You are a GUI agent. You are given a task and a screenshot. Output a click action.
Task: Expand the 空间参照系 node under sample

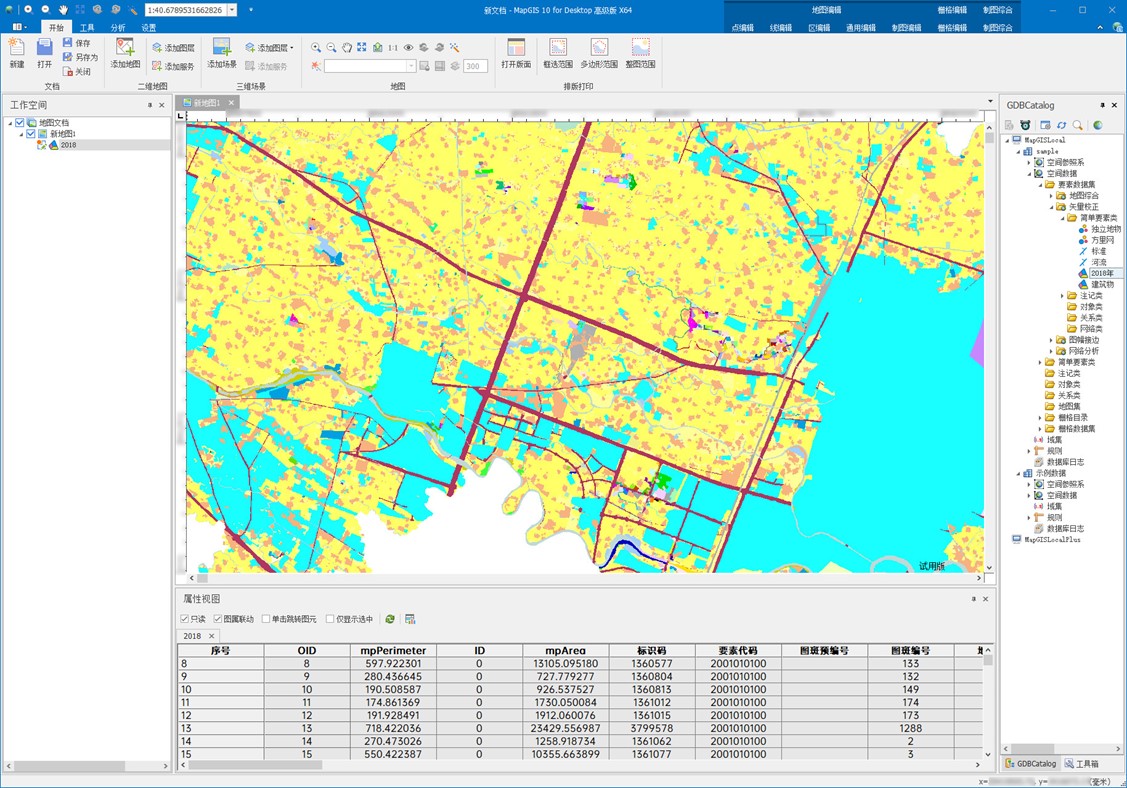pyautogui.click(x=1029, y=162)
